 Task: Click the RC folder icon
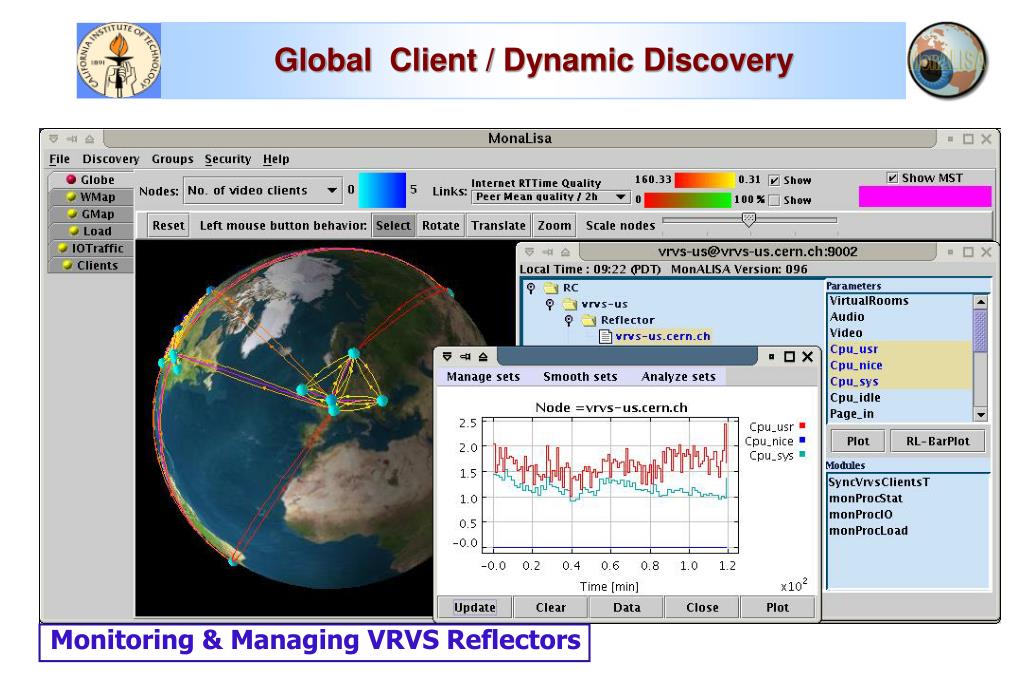pyautogui.click(x=551, y=288)
